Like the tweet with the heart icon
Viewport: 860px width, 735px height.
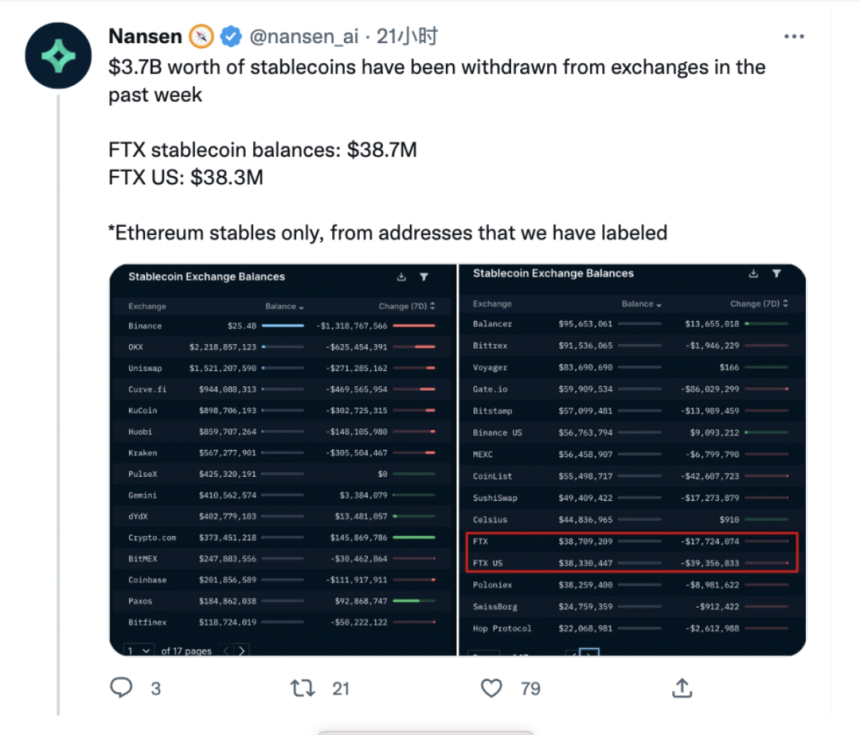pyautogui.click(x=491, y=688)
